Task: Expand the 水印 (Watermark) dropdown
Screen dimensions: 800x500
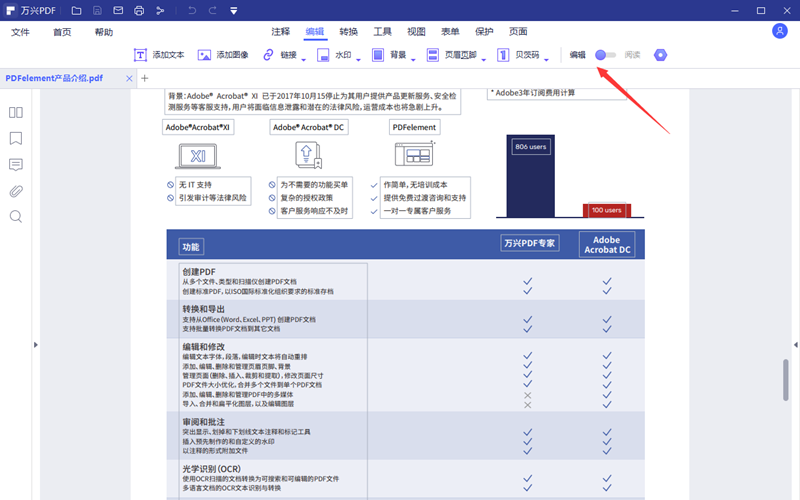Action: (357, 58)
